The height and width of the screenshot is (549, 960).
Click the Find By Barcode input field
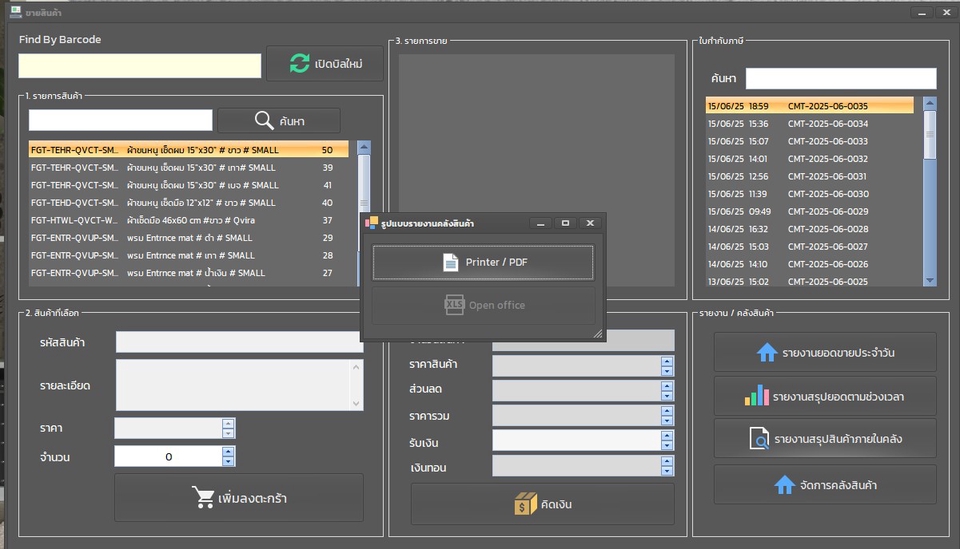(140, 66)
